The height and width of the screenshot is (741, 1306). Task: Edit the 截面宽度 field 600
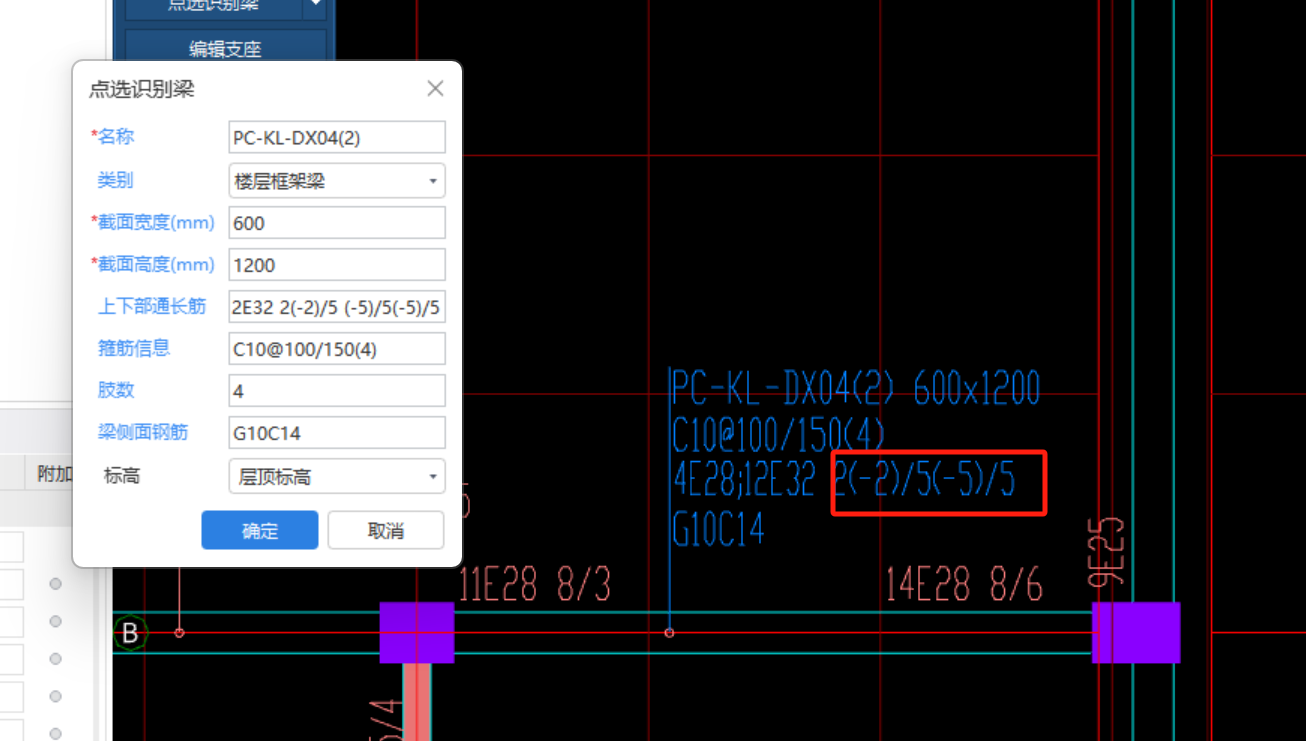(x=337, y=223)
